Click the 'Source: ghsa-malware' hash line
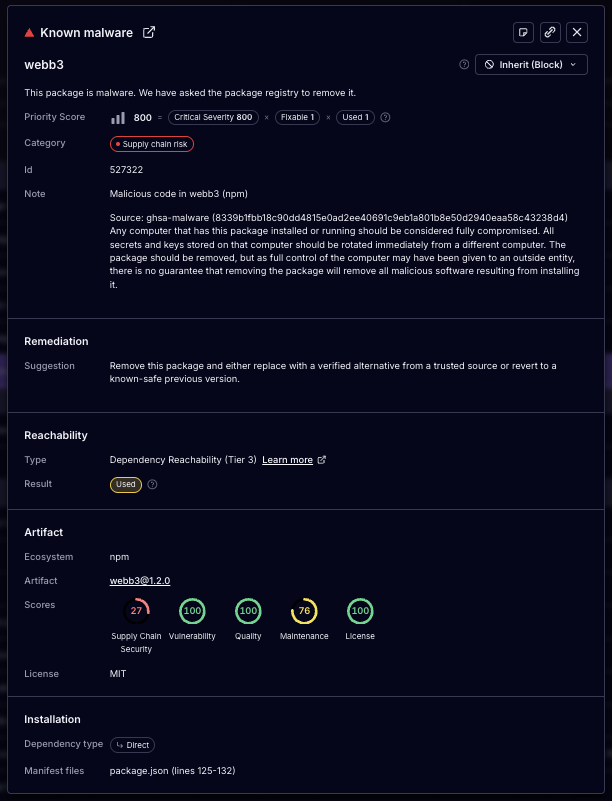Image resolution: width=612 pixels, height=801 pixels. pos(338,218)
